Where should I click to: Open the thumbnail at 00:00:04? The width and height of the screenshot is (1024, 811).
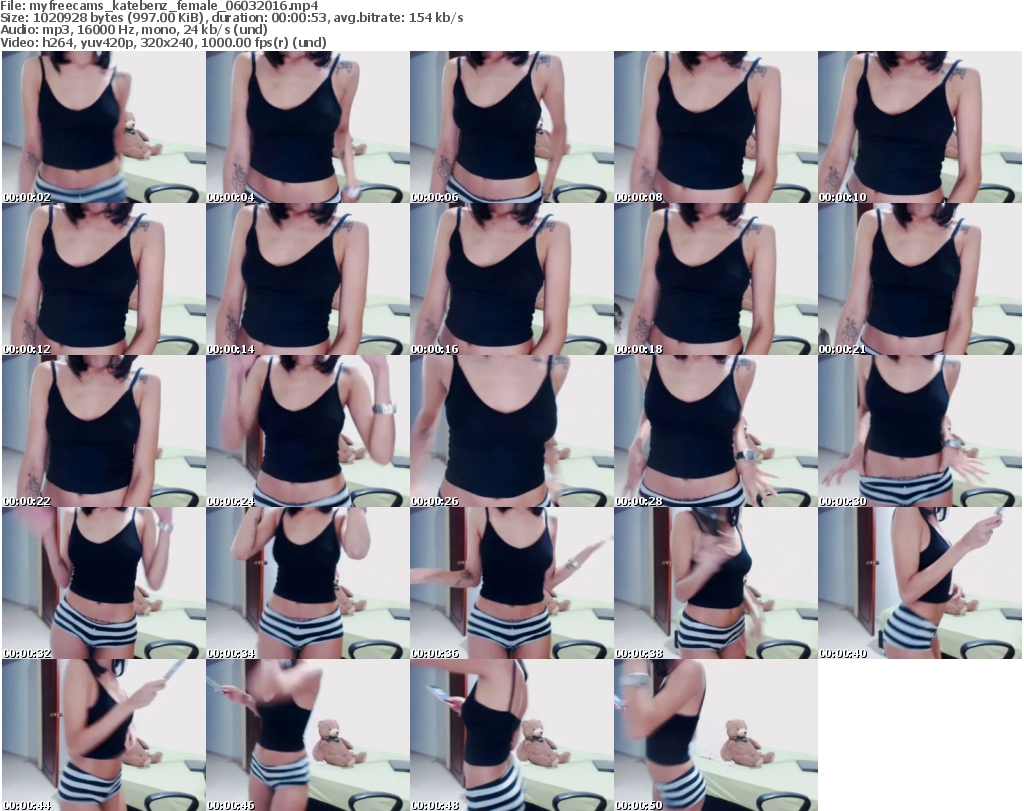pyautogui.click(x=308, y=127)
